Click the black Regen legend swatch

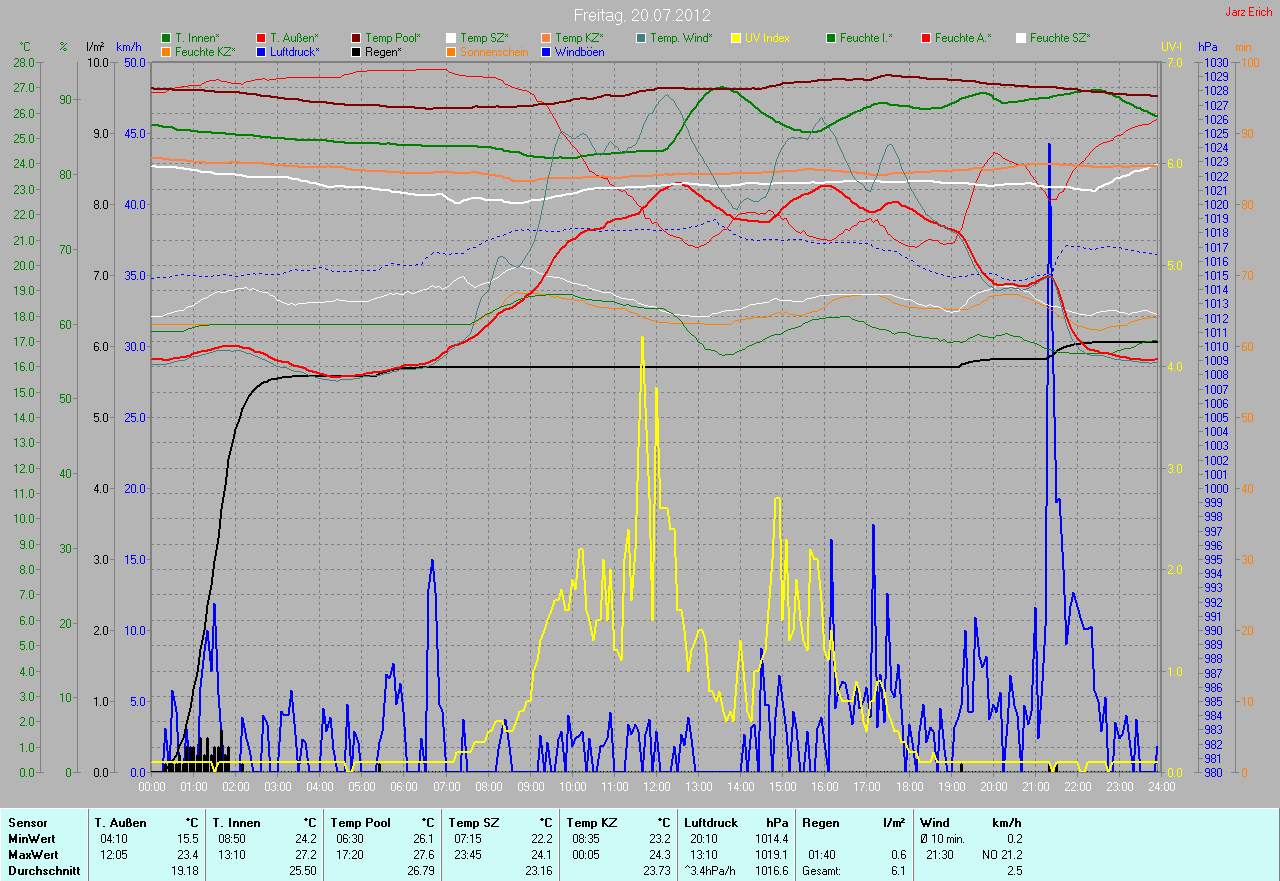point(356,51)
